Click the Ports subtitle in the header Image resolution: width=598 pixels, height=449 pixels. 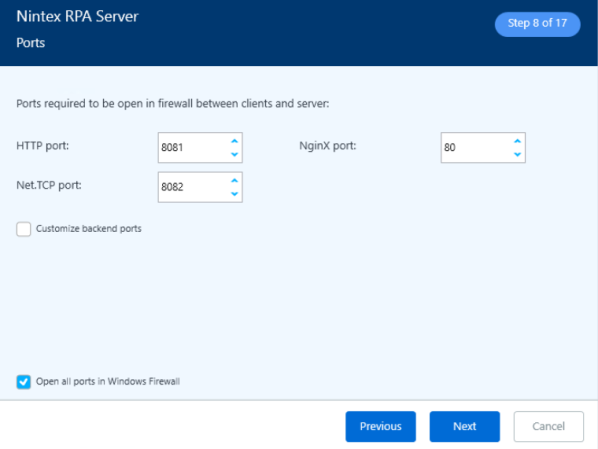[x=31, y=43]
